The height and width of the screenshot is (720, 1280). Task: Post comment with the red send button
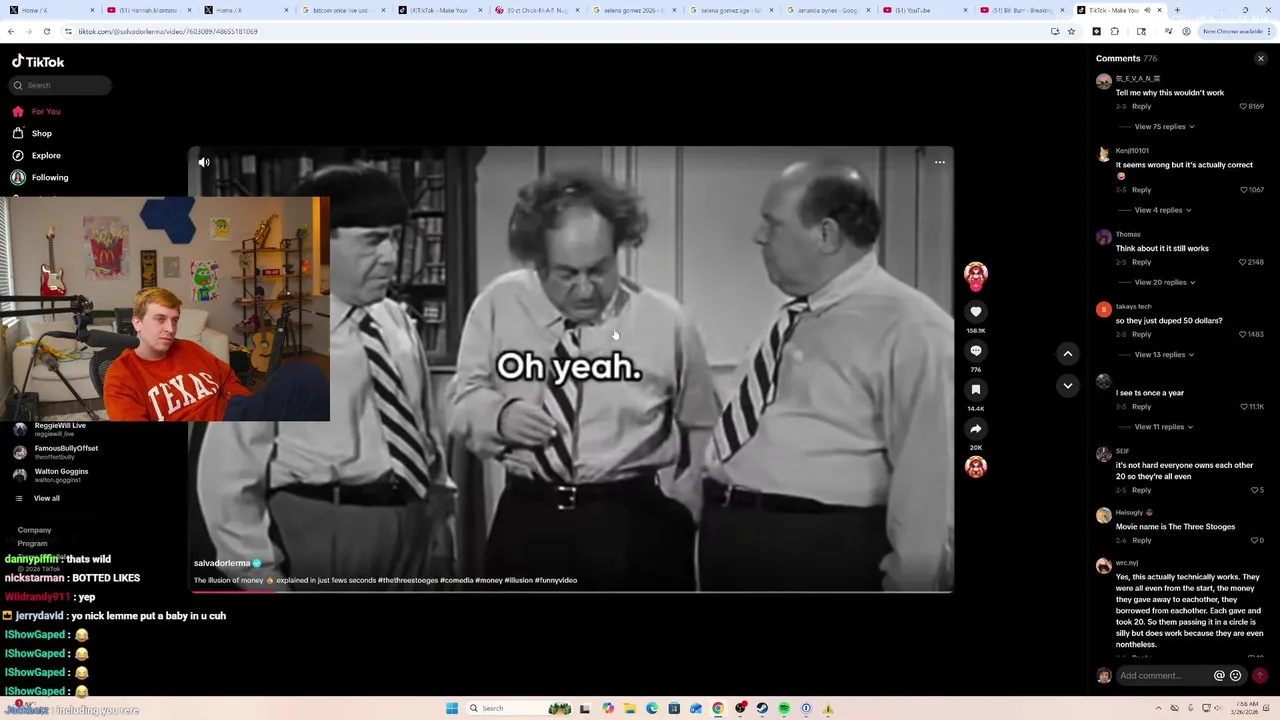[x=1259, y=676]
